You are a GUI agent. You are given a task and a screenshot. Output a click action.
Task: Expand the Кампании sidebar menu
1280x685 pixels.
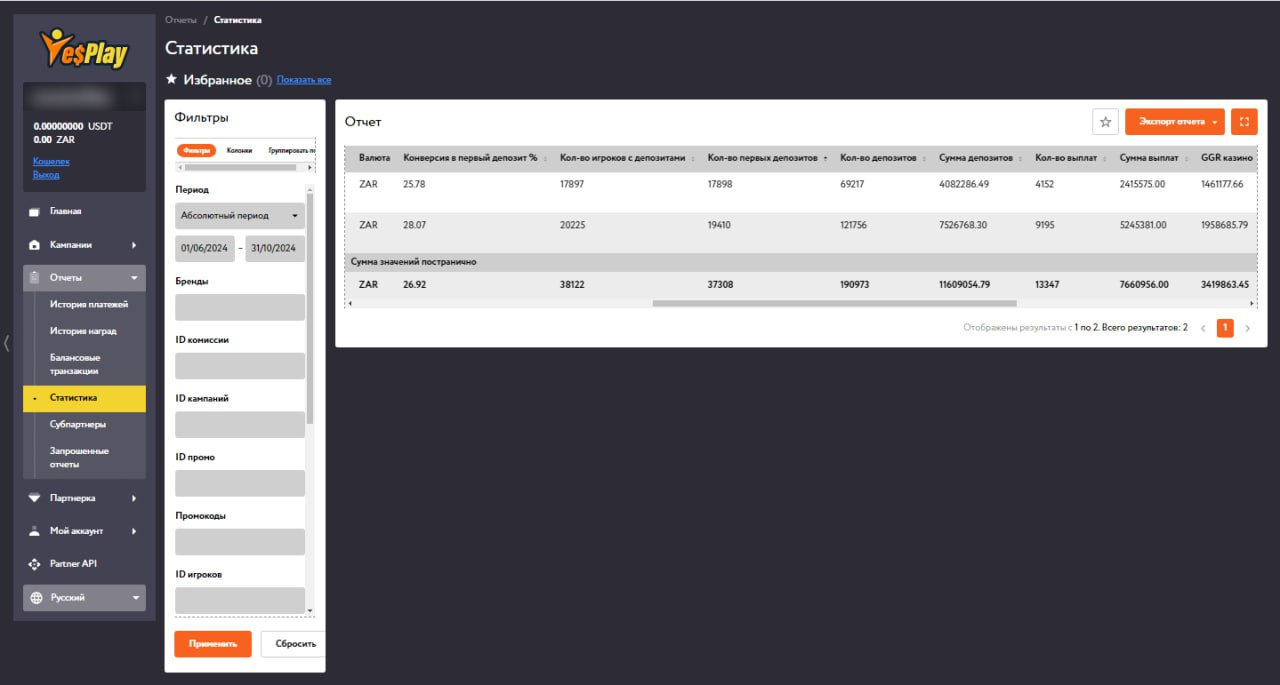click(84, 245)
